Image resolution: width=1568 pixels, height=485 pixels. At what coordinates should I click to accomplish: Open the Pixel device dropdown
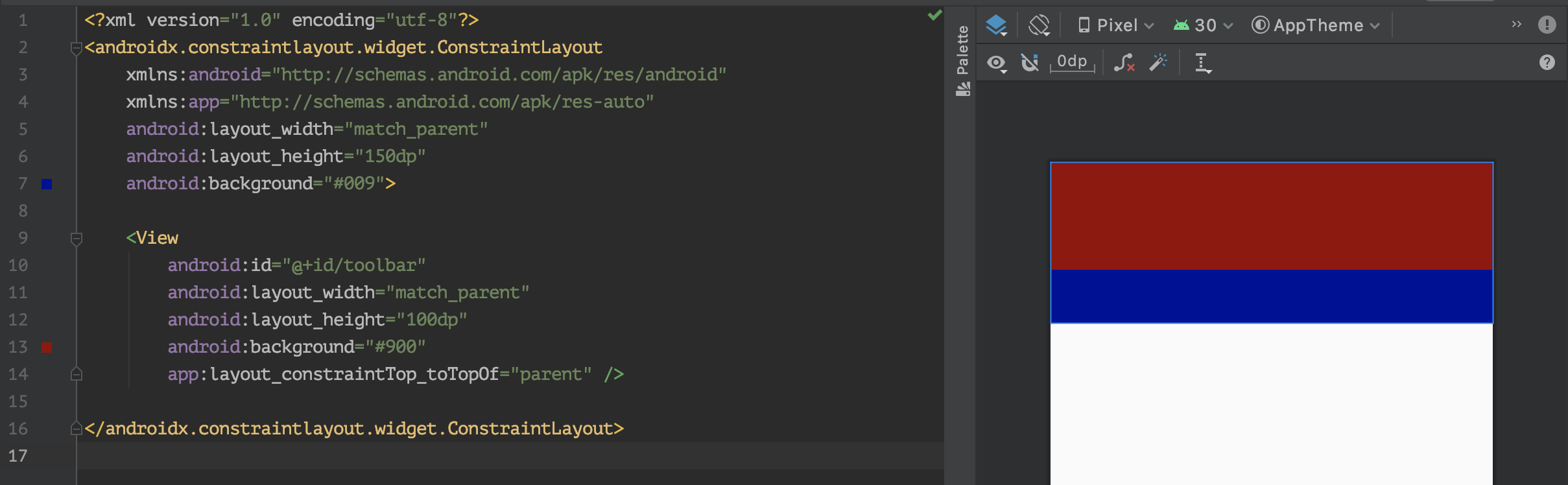click(x=1115, y=25)
